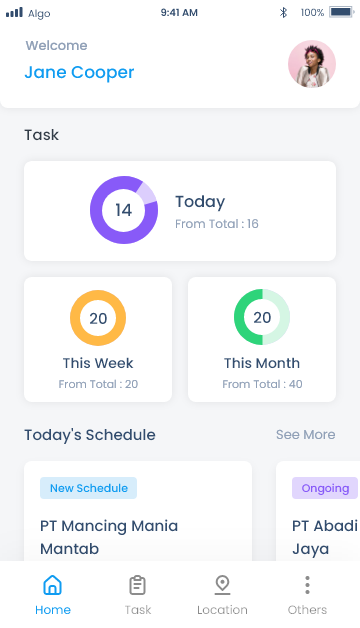
Task: Select the New Schedule badge
Action: click(88, 488)
